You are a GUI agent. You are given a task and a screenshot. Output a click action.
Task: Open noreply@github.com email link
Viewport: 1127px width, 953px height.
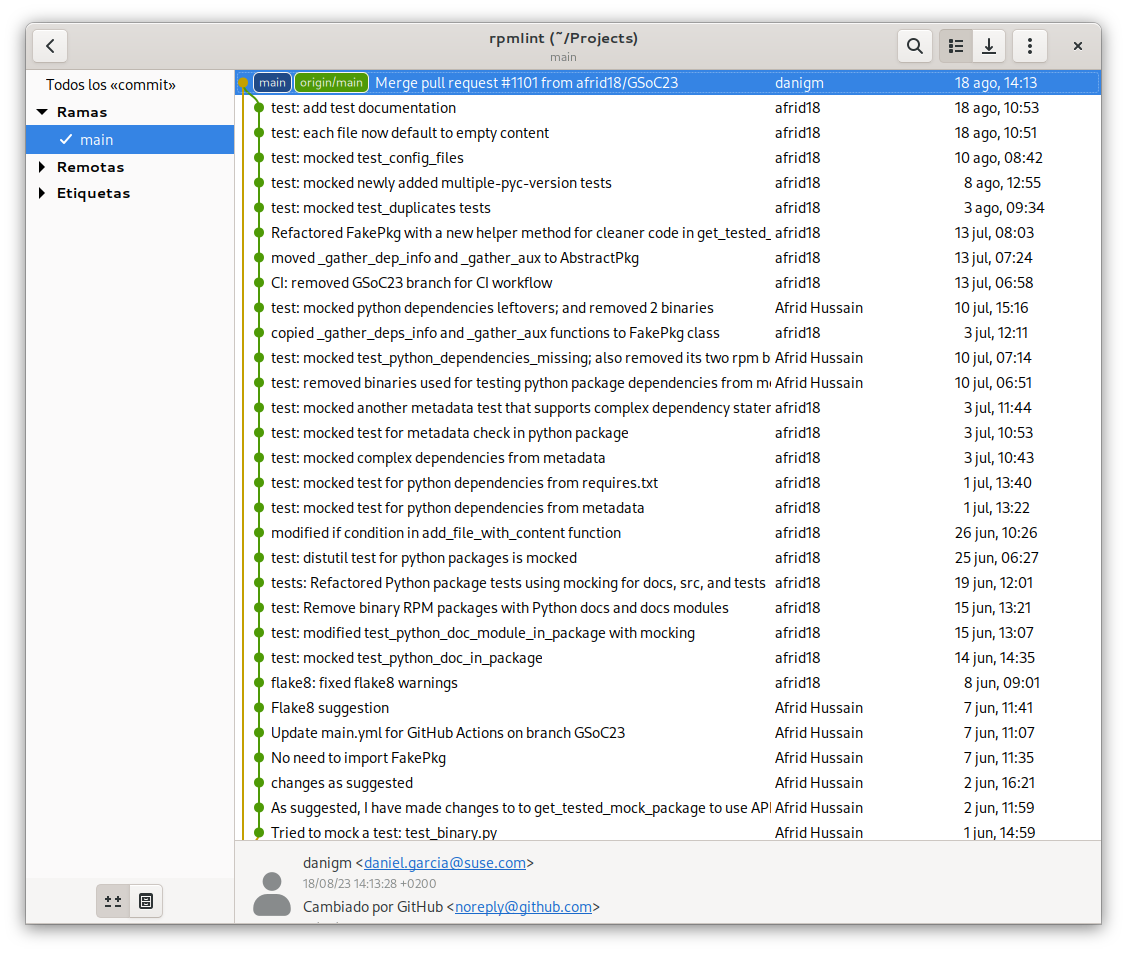pyautogui.click(x=523, y=907)
